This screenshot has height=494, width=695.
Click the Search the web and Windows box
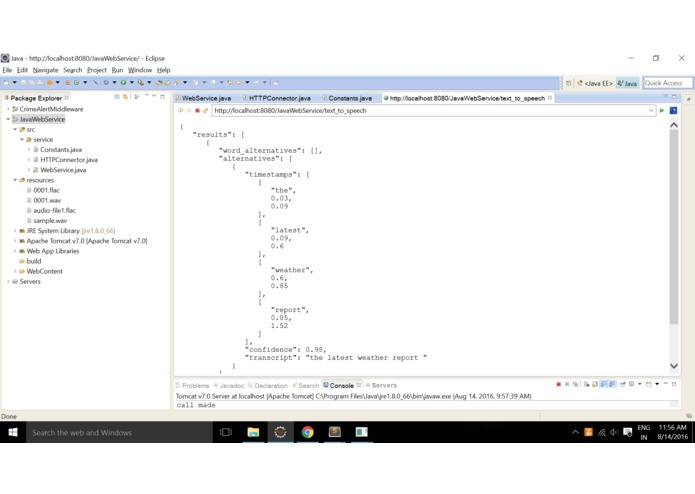click(x=119, y=432)
